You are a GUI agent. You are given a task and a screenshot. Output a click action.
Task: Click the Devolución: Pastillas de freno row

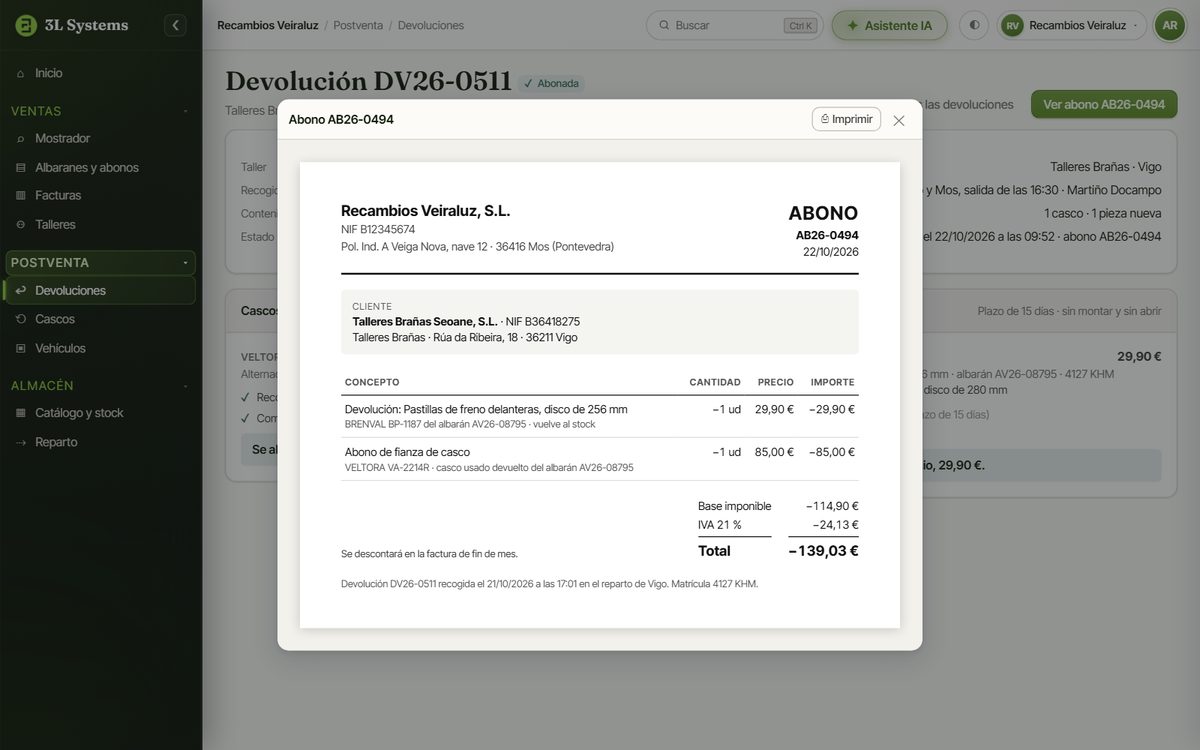tap(600, 416)
